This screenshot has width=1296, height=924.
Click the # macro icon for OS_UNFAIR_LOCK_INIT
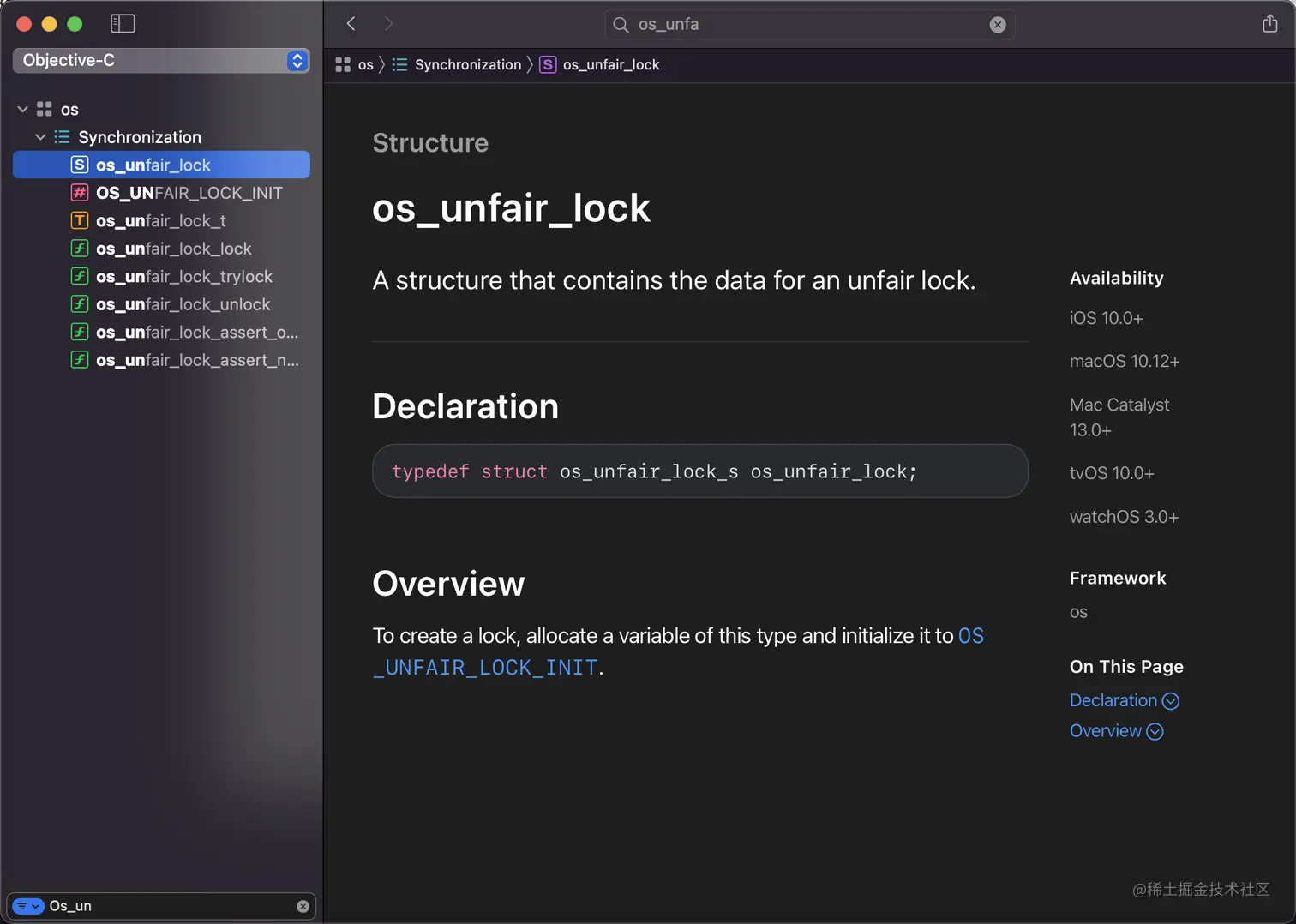(x=79, y=193)
